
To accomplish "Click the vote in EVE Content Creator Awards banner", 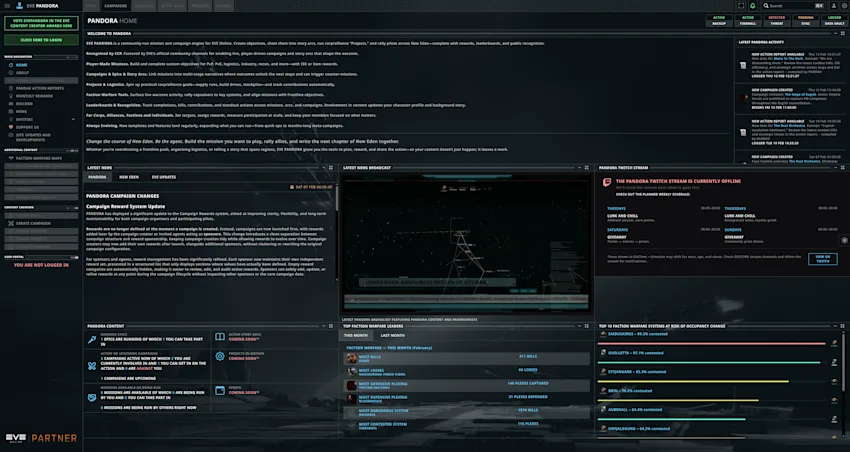I will coord(41,23).
